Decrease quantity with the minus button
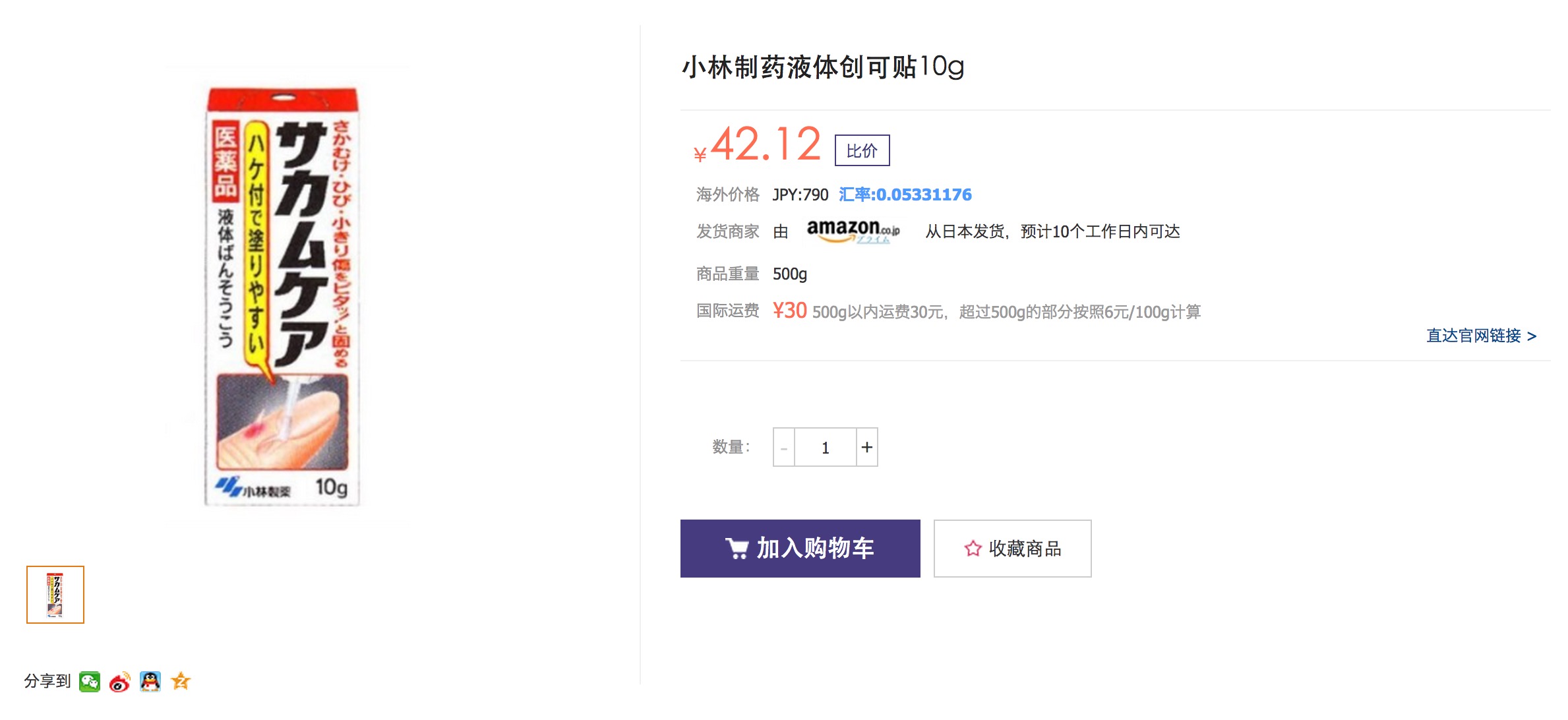This screenshot has height=720, width=1568. pos(784,448)
